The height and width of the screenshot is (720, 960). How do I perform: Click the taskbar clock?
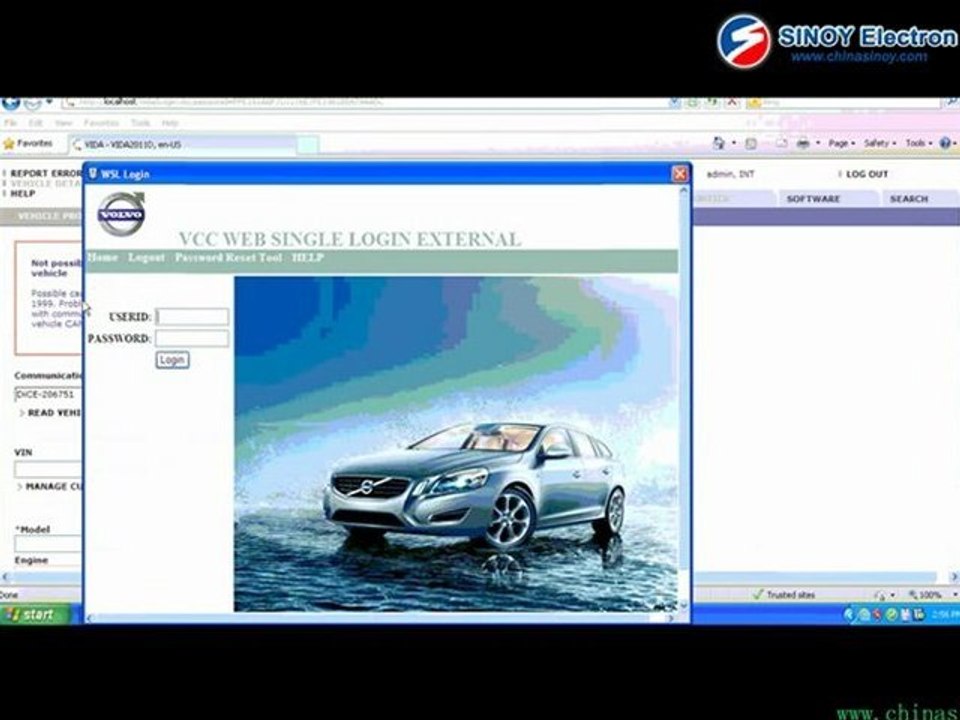pos(945,614)
